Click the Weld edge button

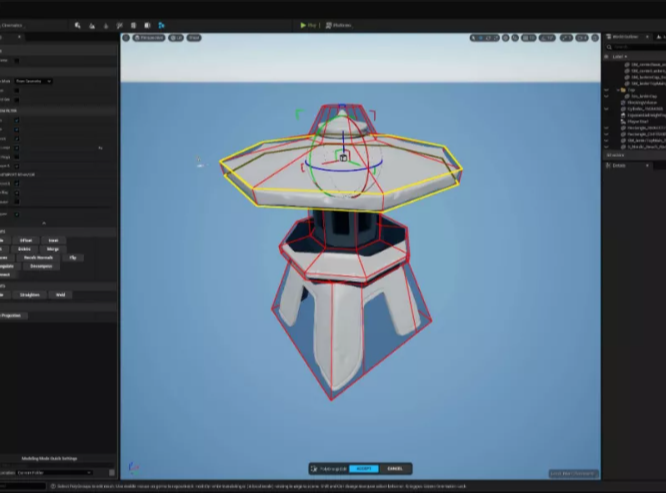(x=60, y=295)
